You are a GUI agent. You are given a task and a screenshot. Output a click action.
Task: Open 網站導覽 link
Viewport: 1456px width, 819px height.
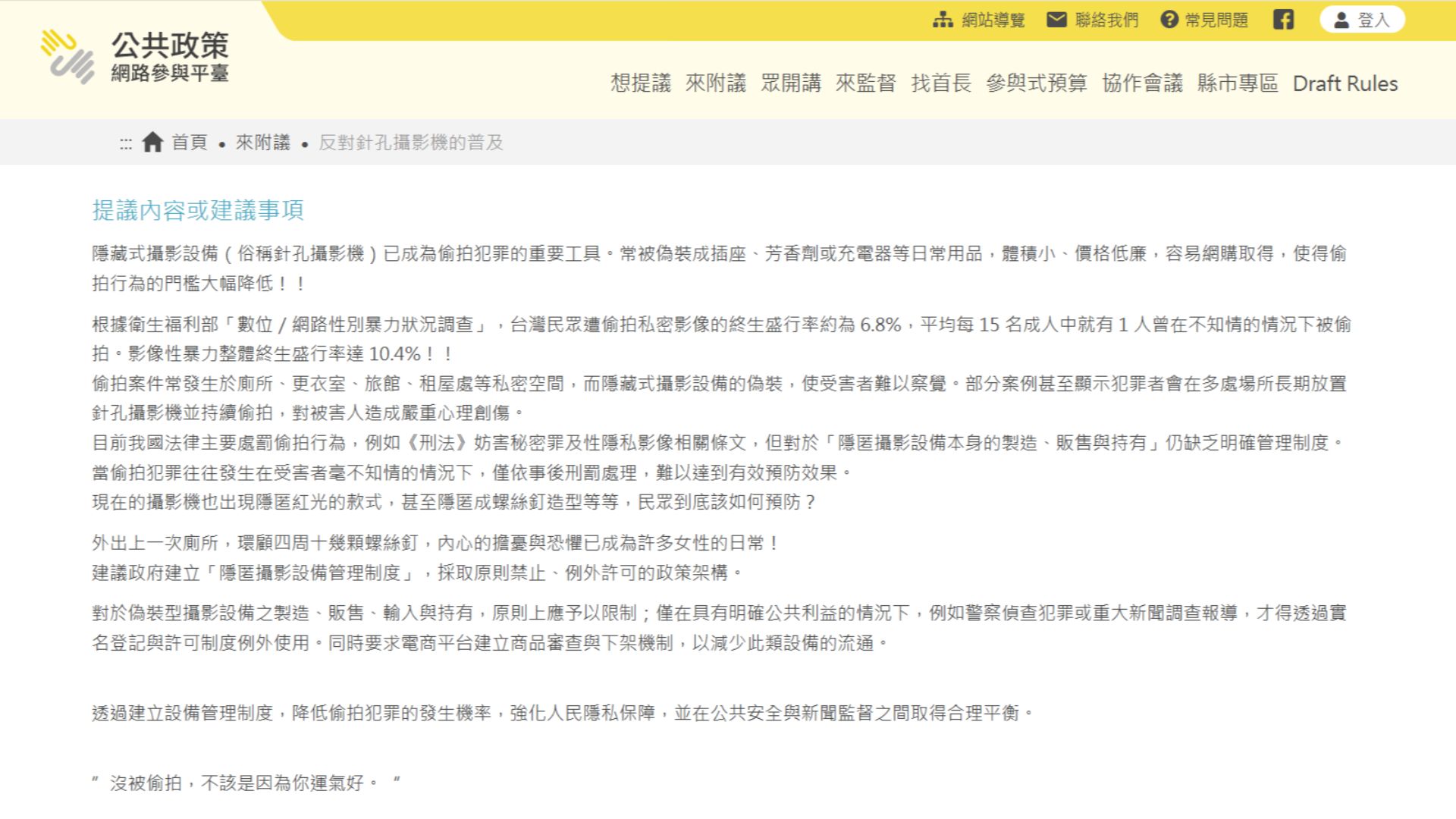pyautogui.click(x=993, y=20)
